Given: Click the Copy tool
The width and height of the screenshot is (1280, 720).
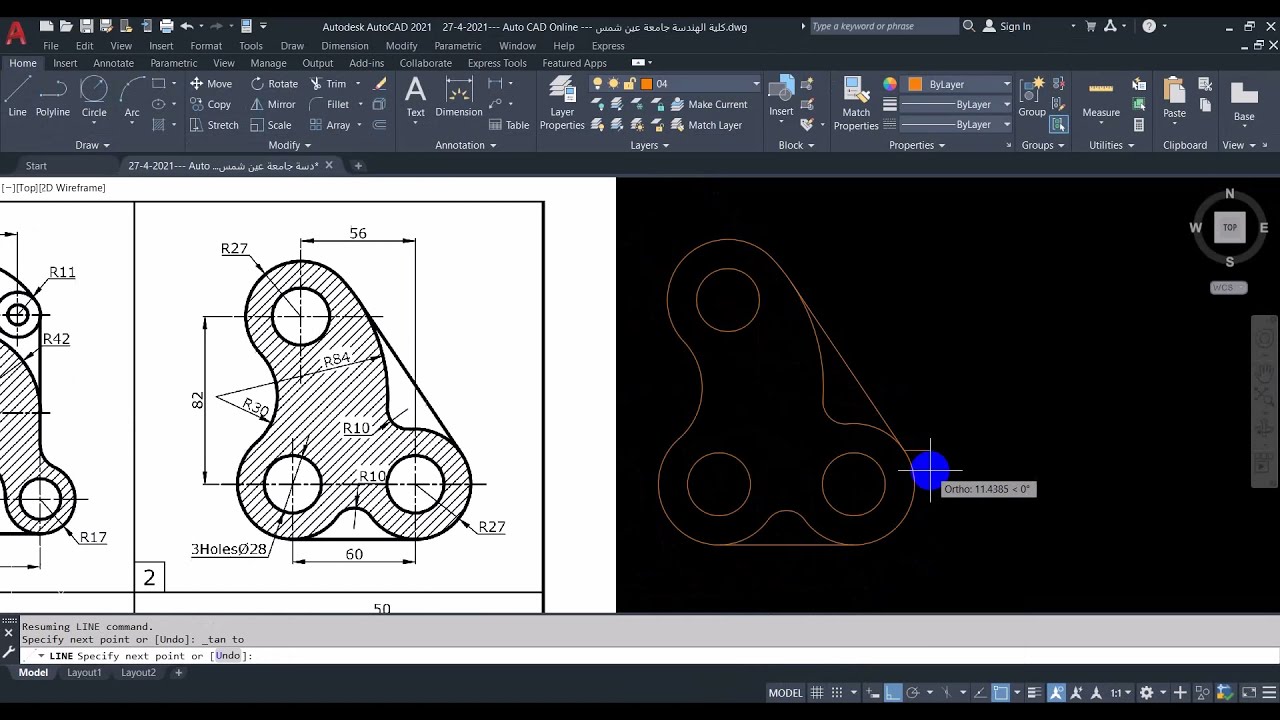Looking at the screenshot, I should [210, 104].
